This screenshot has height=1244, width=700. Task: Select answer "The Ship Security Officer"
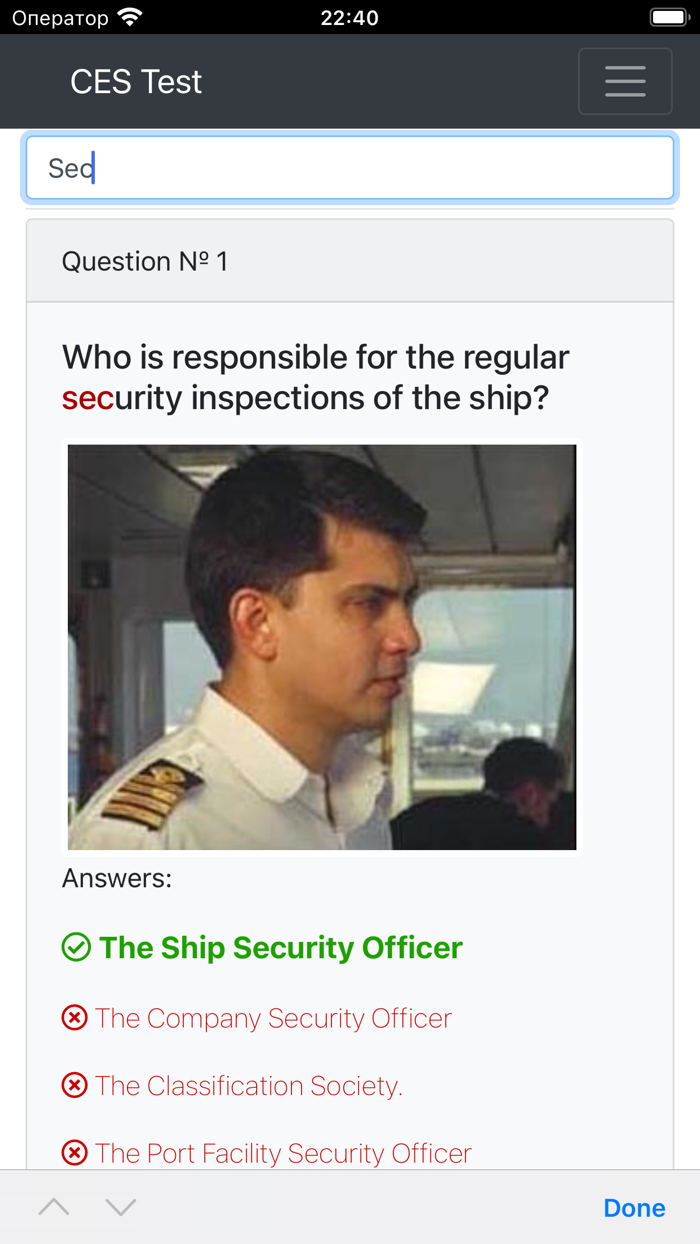(278, 947)
